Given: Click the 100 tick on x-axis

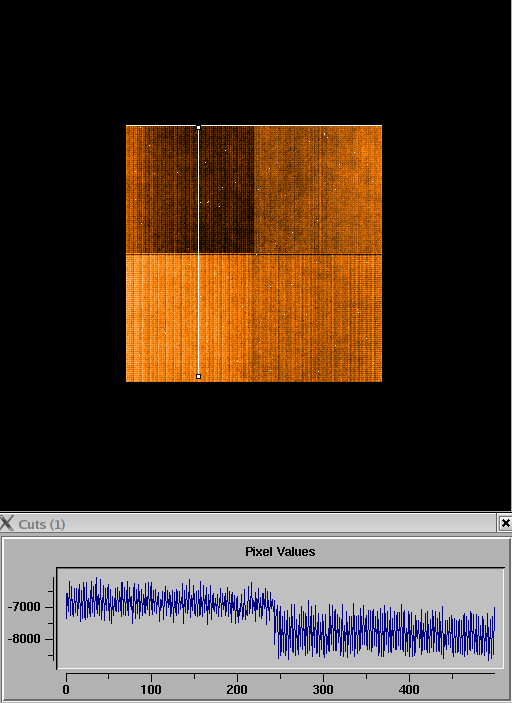Looking at the screenshot, I should coord(151,689).
